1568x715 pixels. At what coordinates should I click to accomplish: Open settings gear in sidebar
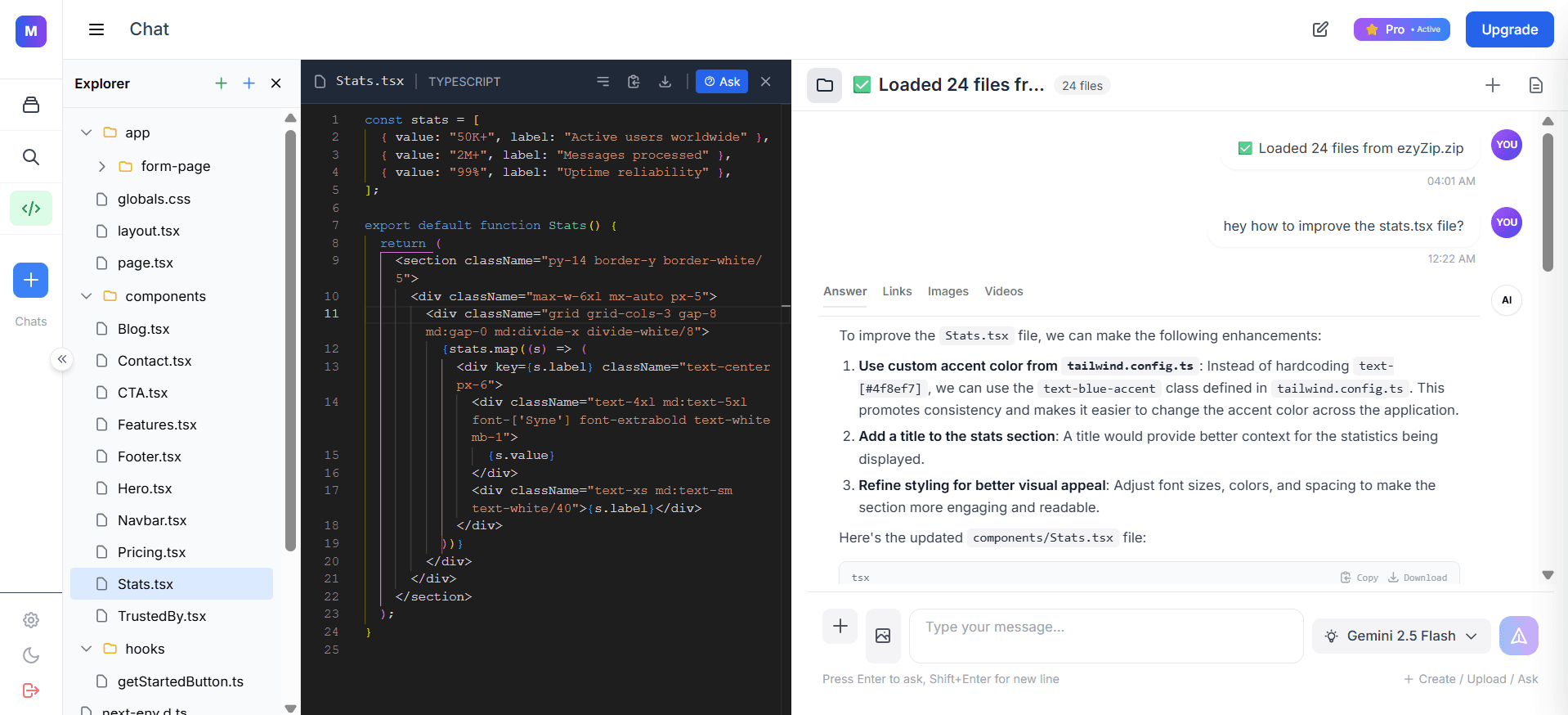point(31,620)
